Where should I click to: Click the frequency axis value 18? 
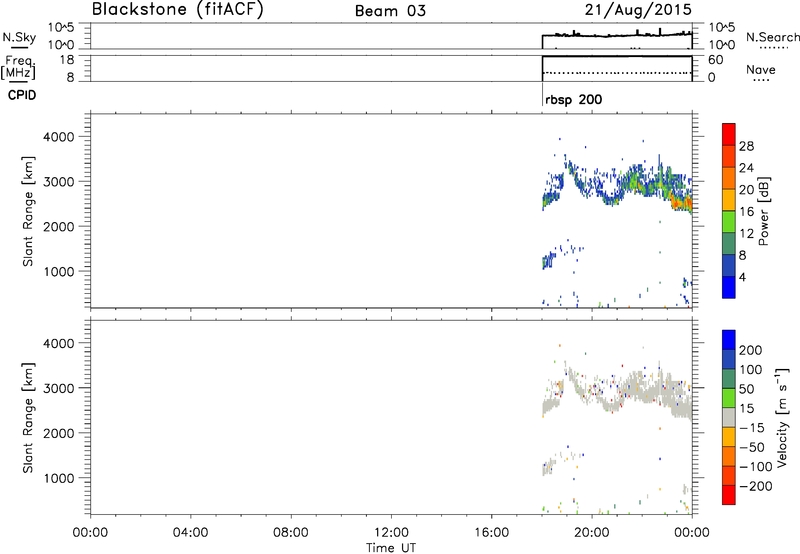(66, 60)
